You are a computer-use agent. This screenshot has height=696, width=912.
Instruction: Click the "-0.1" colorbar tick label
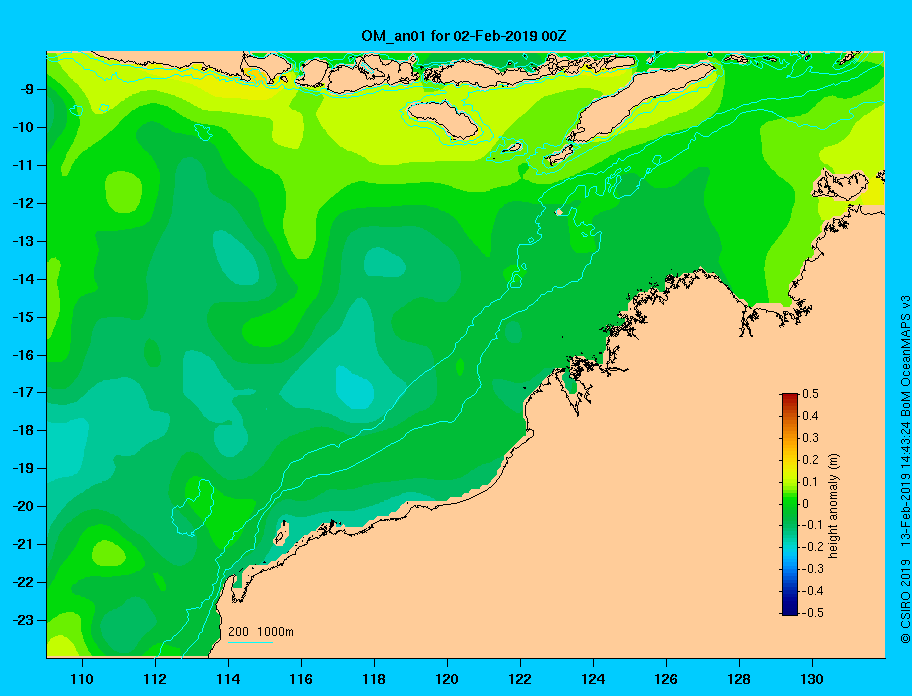pyautogui.click(x=813, y=525)
